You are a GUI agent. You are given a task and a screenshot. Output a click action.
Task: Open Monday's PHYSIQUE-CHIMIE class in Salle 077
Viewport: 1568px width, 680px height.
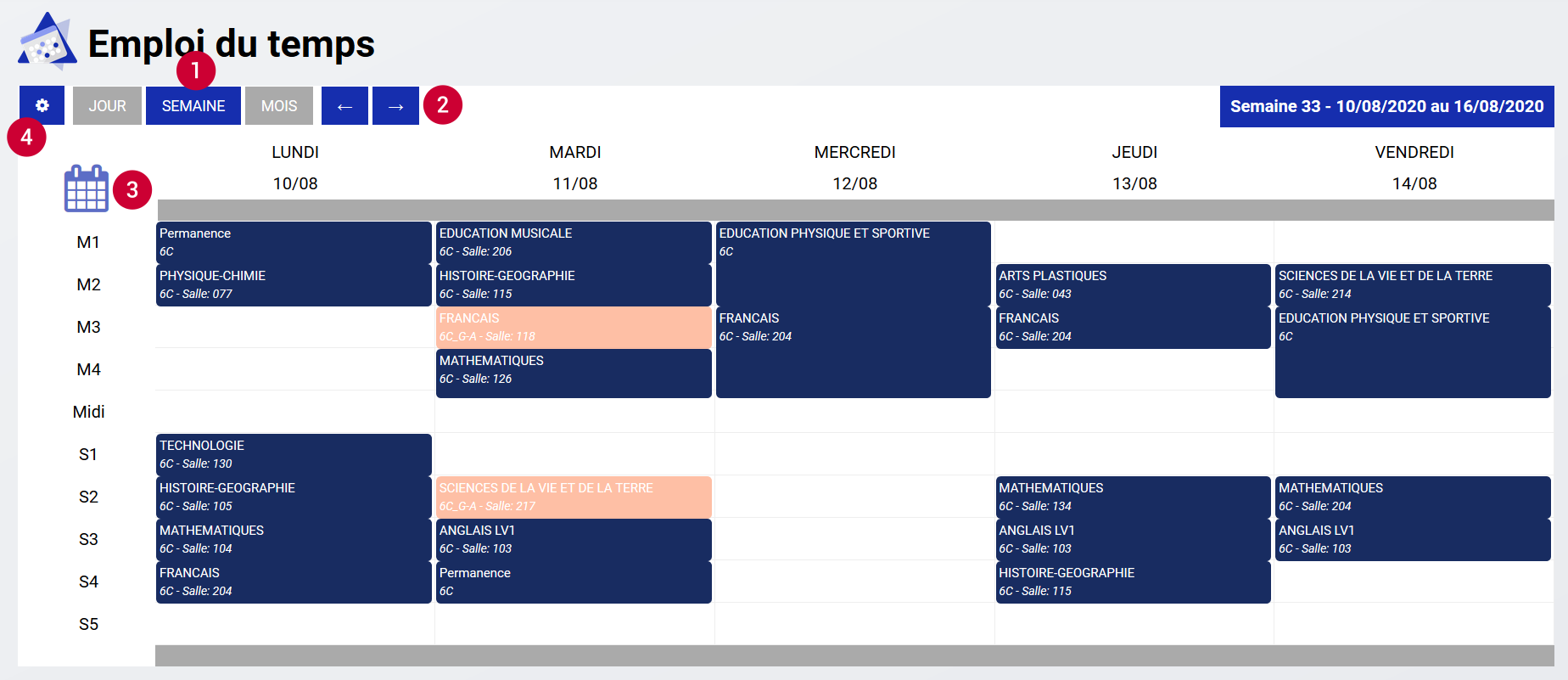click(x=294, y=284)
